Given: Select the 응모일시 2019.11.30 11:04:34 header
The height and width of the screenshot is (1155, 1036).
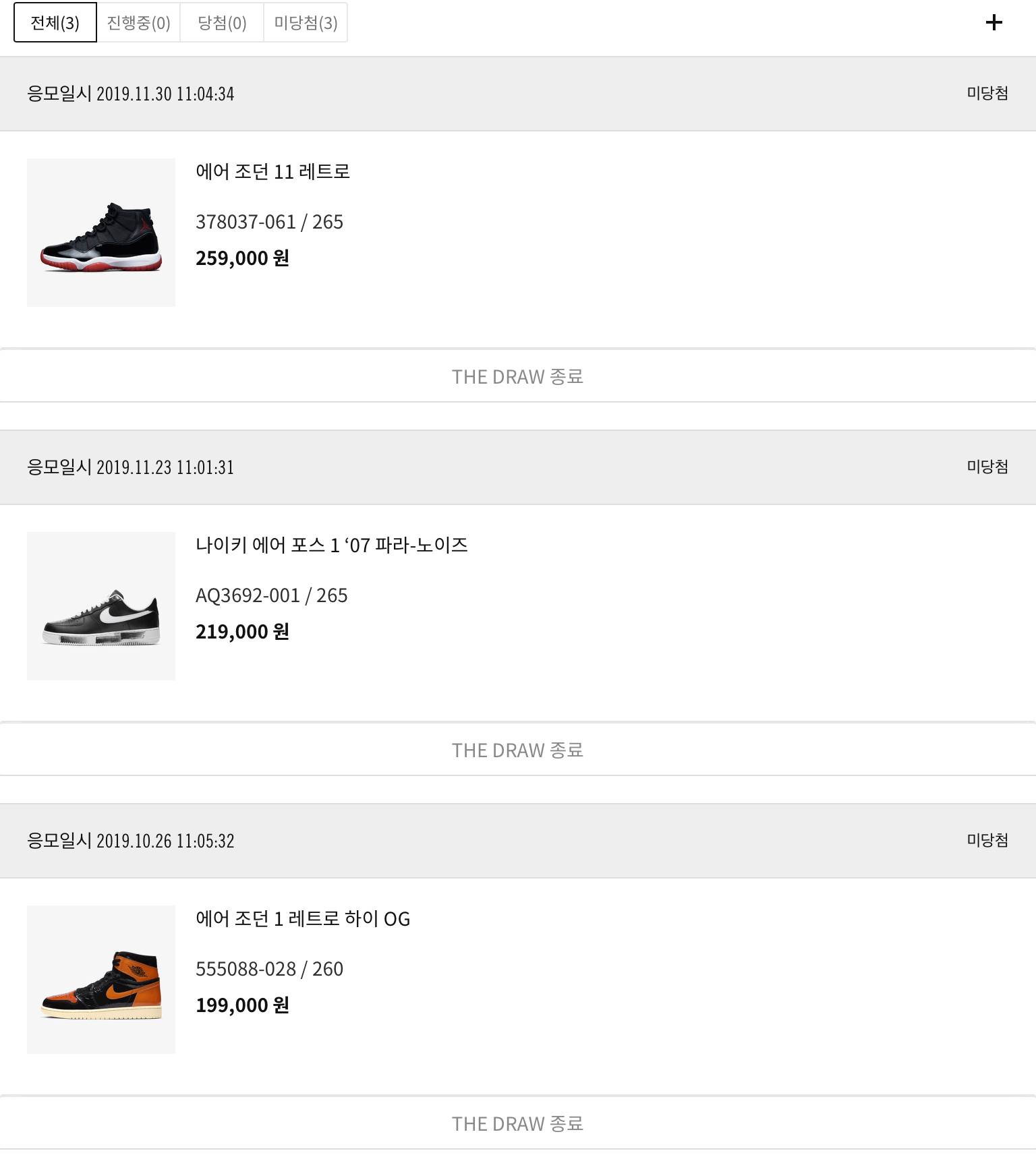Looking at the screenshot, I should click(130, 94).
